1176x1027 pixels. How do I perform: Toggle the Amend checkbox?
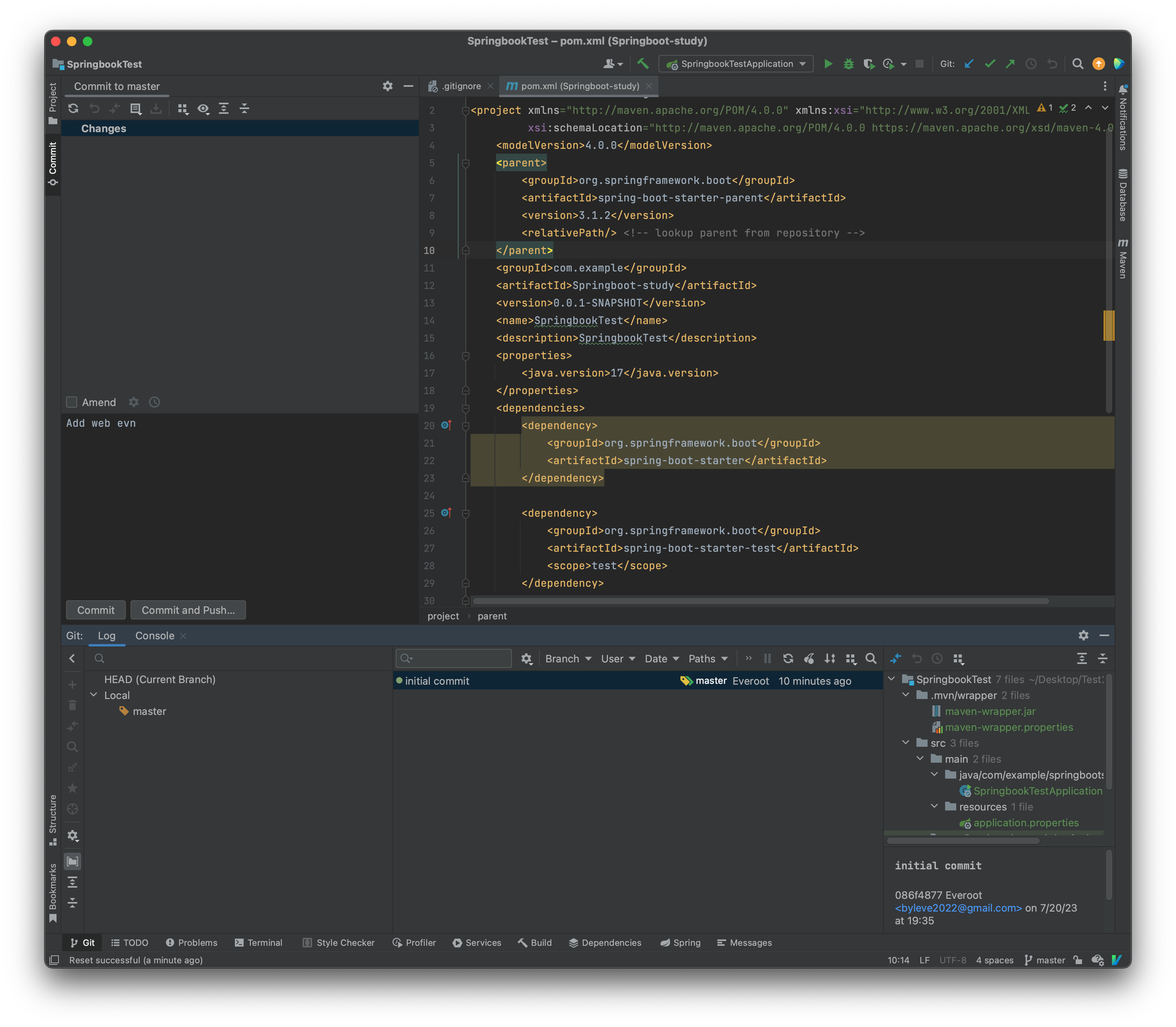click(72, 402)
